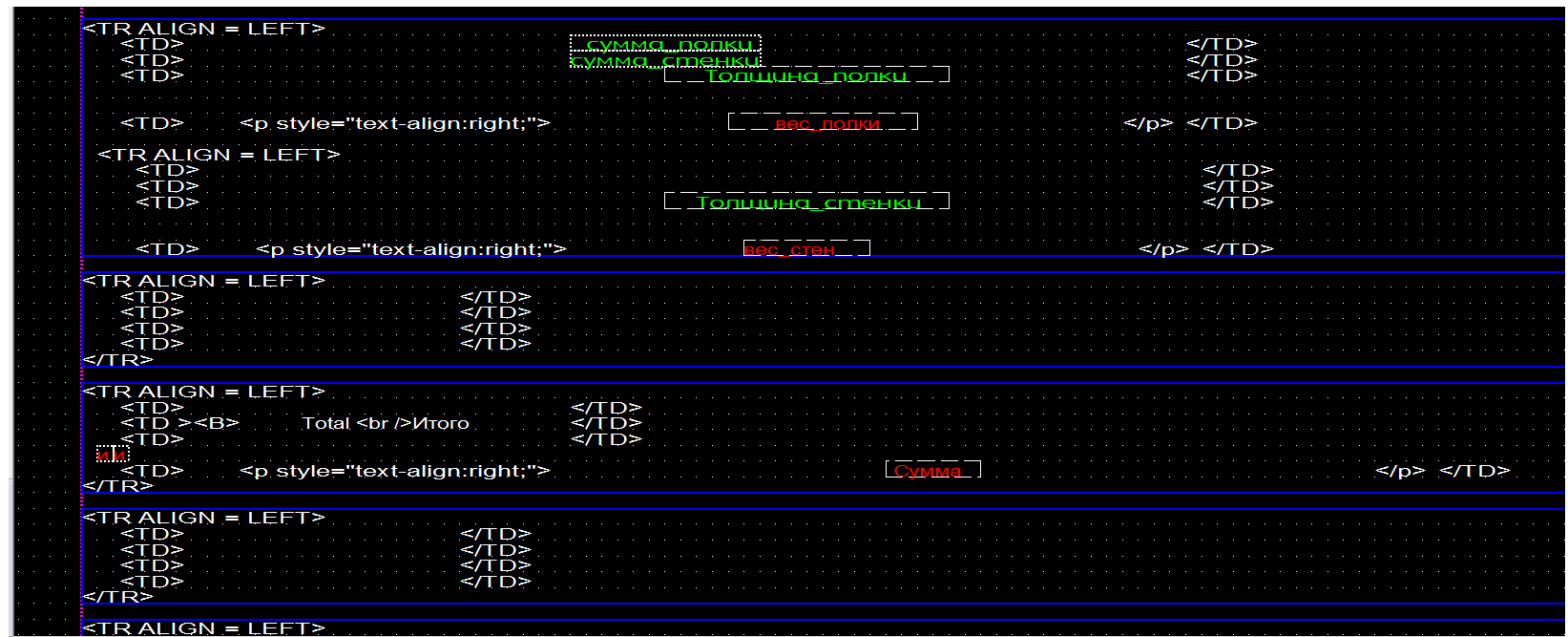Viewport: 1568px width, 637px height.
Task: Click '</TD>' at end of сумма_полки row
Action: pyautogui.click(x=1222, y=44)
